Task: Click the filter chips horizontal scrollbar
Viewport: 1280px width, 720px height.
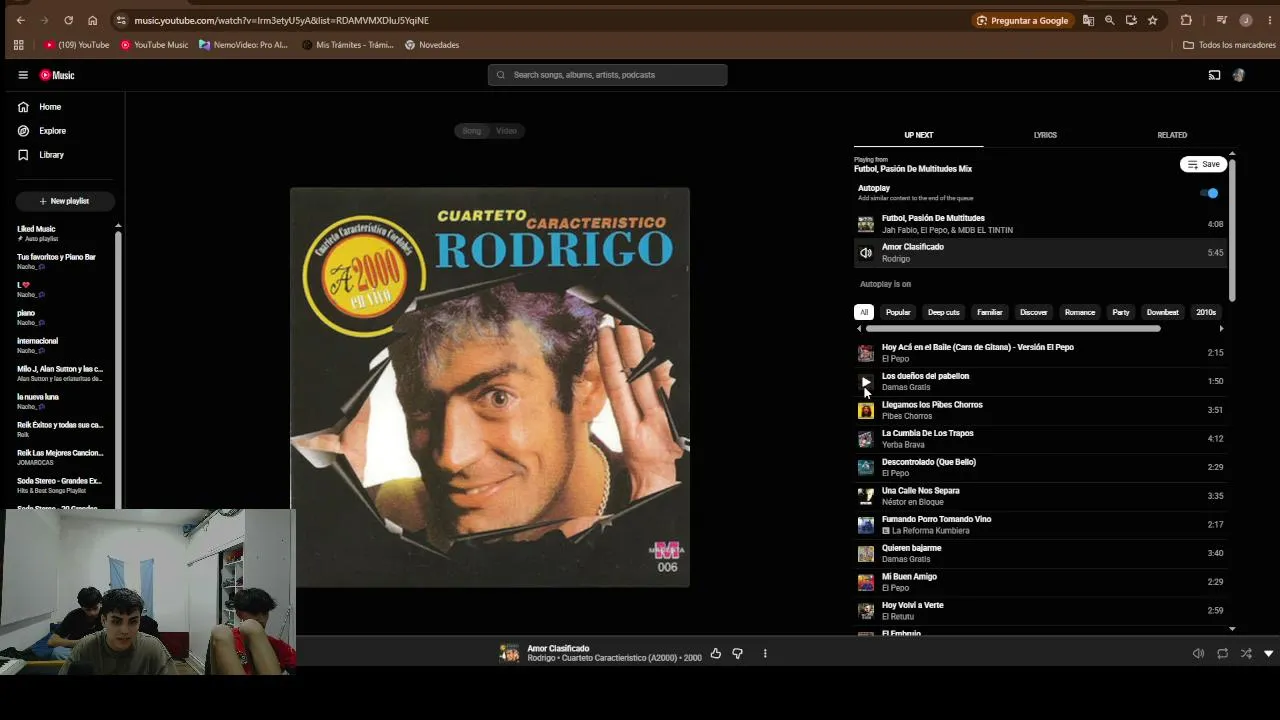Action: point(1013,328)
